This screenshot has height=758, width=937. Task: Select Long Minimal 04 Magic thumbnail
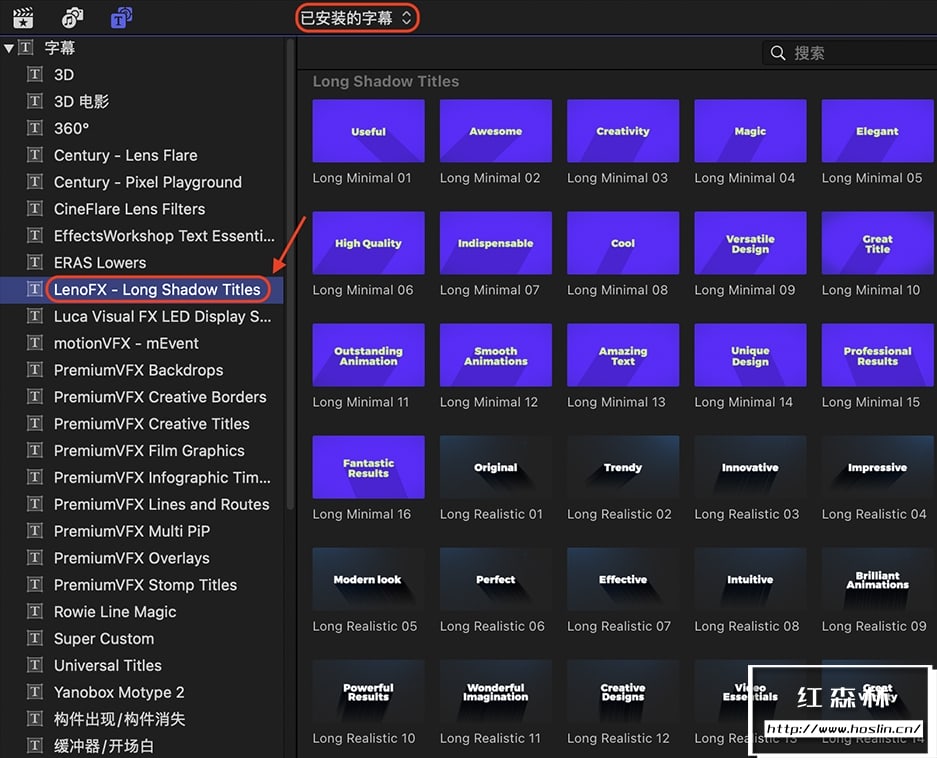[x=750, y=131]
